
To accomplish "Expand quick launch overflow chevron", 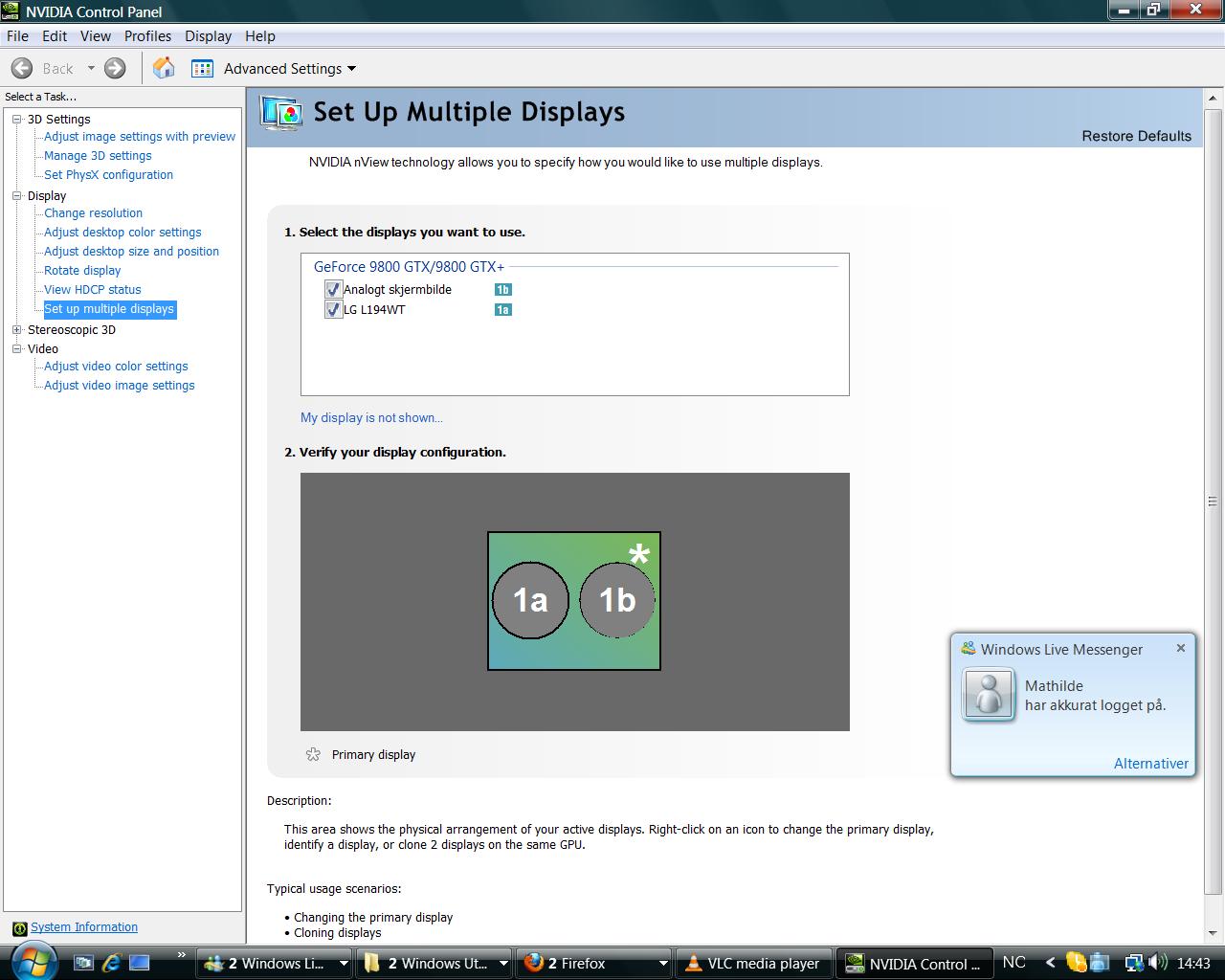I will 181,955.
